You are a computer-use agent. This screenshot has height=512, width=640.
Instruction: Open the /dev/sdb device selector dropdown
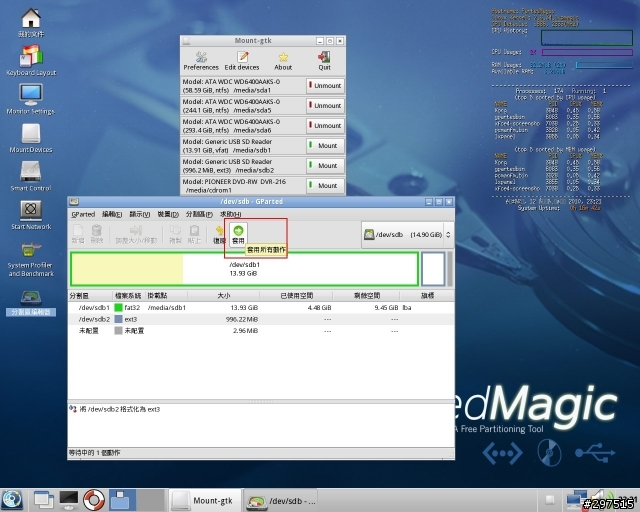pos(407,235)
